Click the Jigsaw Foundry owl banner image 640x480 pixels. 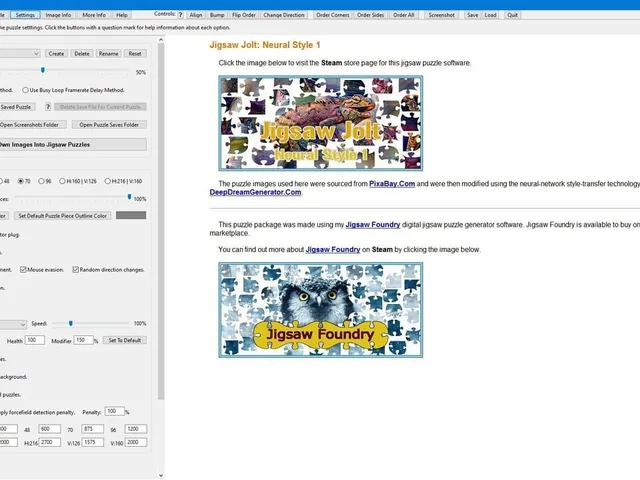[x=320, y=310]
